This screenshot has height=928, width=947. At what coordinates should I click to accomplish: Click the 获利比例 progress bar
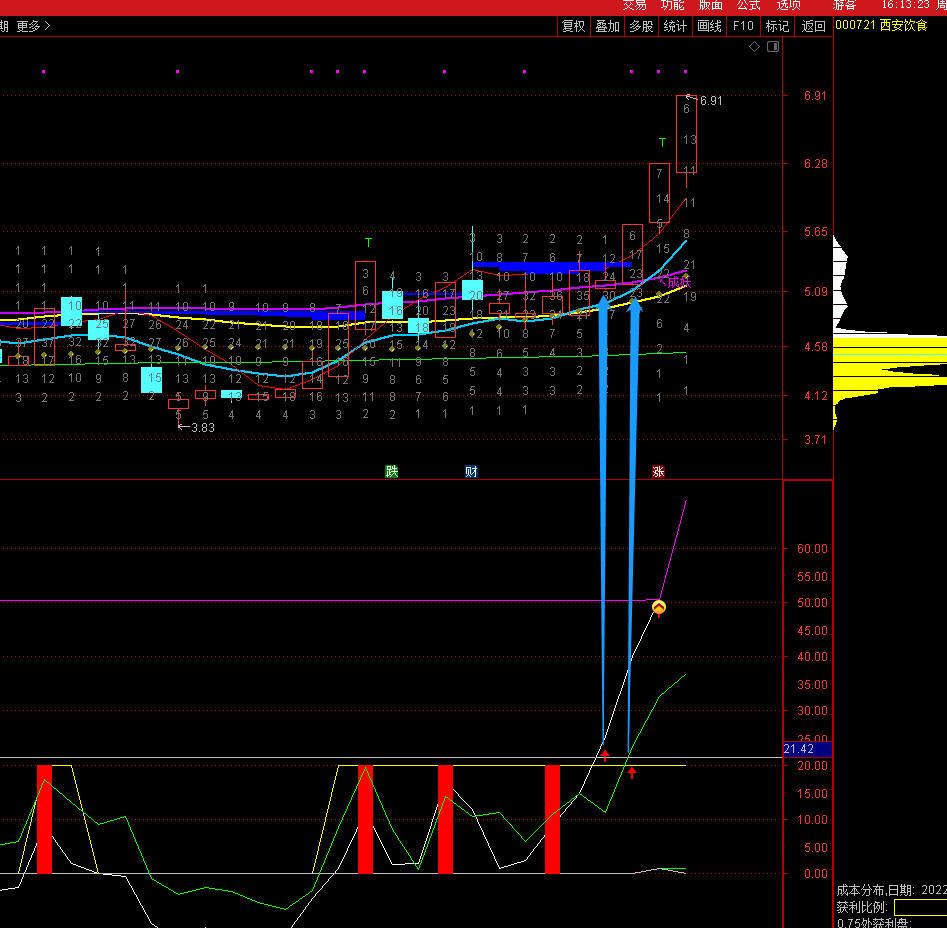920,907
